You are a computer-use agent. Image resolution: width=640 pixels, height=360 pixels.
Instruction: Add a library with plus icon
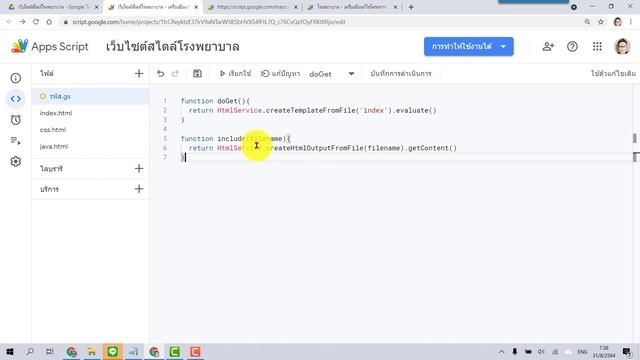pyautogui.click(x=139, y=168)
